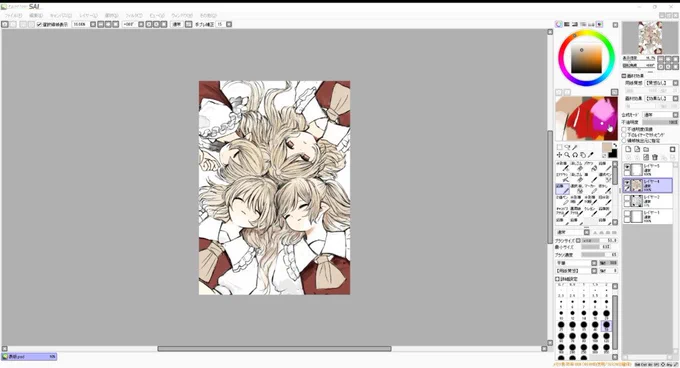Delete layer with the trash icon
680x368 pixels.
[x=655, y=157]
